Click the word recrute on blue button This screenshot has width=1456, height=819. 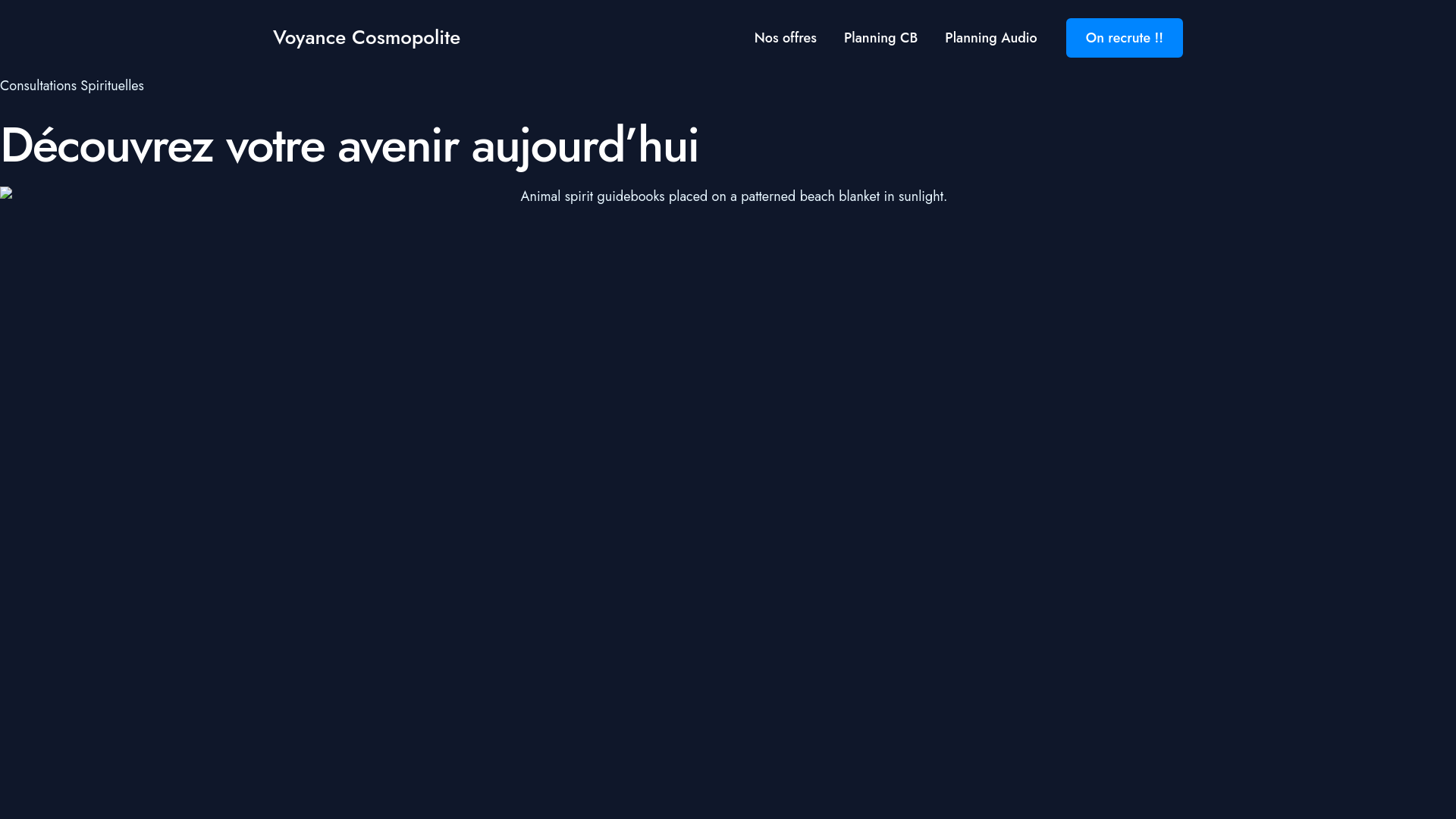pyautogui.click(x=1130, y=38)
